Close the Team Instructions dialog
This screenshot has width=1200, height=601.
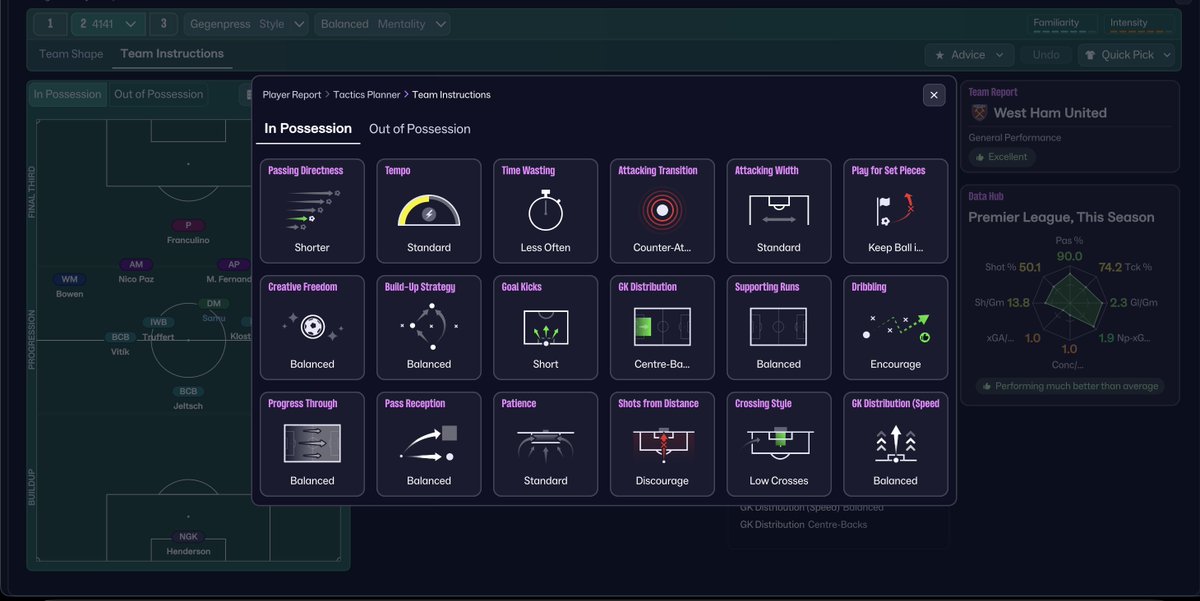934,95
